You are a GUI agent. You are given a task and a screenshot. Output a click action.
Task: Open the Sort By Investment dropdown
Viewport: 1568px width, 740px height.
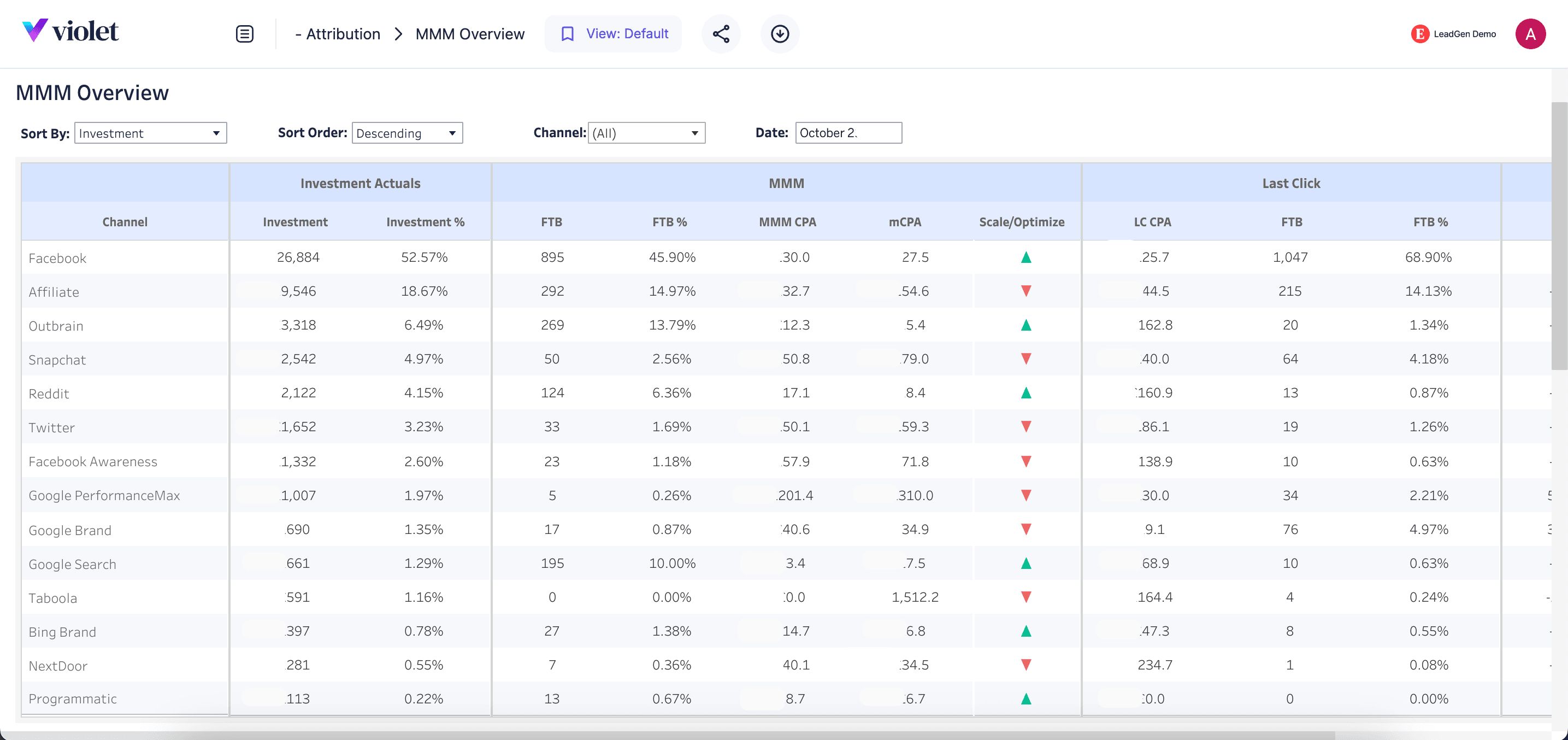click(x=150, y=133)
